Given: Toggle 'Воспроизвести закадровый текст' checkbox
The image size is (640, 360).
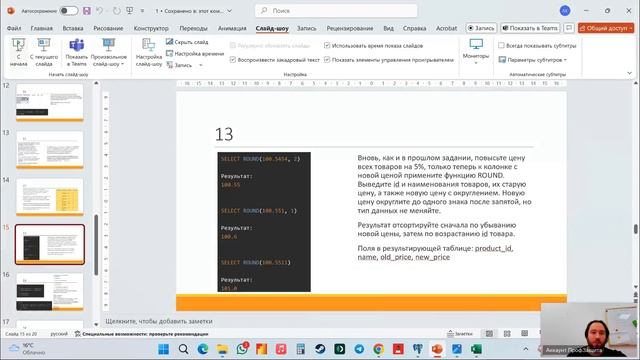Looking at the screenshot, I should click(233, 60).
